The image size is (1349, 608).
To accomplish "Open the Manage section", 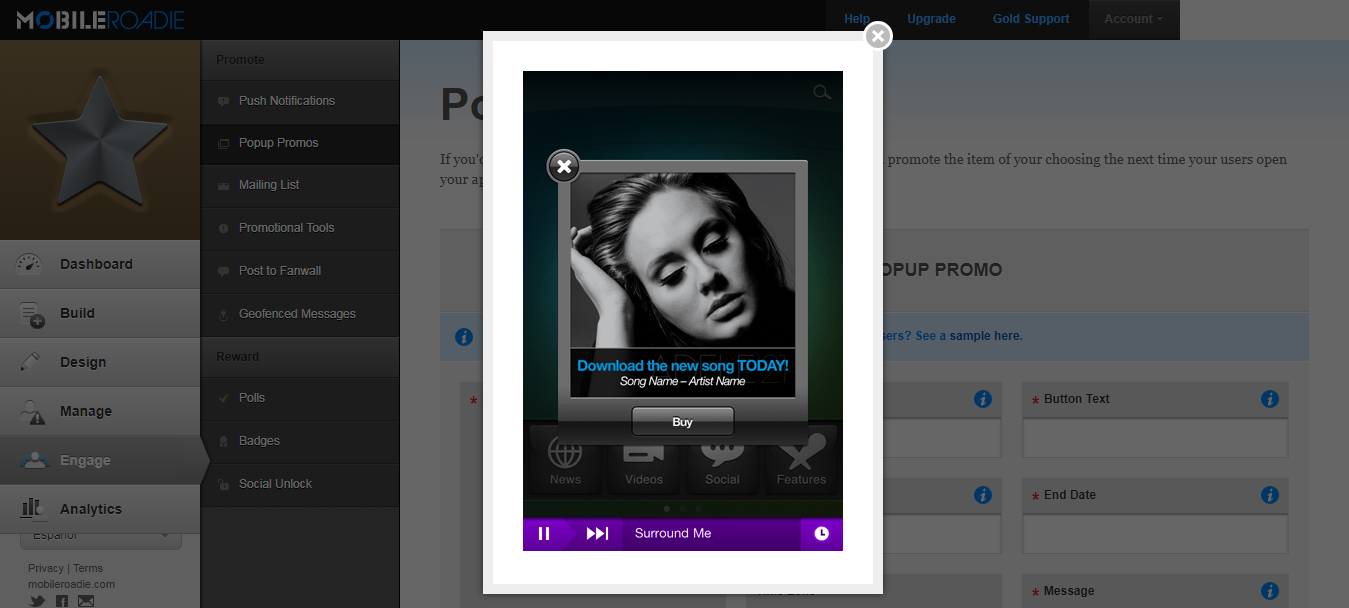I will pyautogui.click(x=100, y=411).
